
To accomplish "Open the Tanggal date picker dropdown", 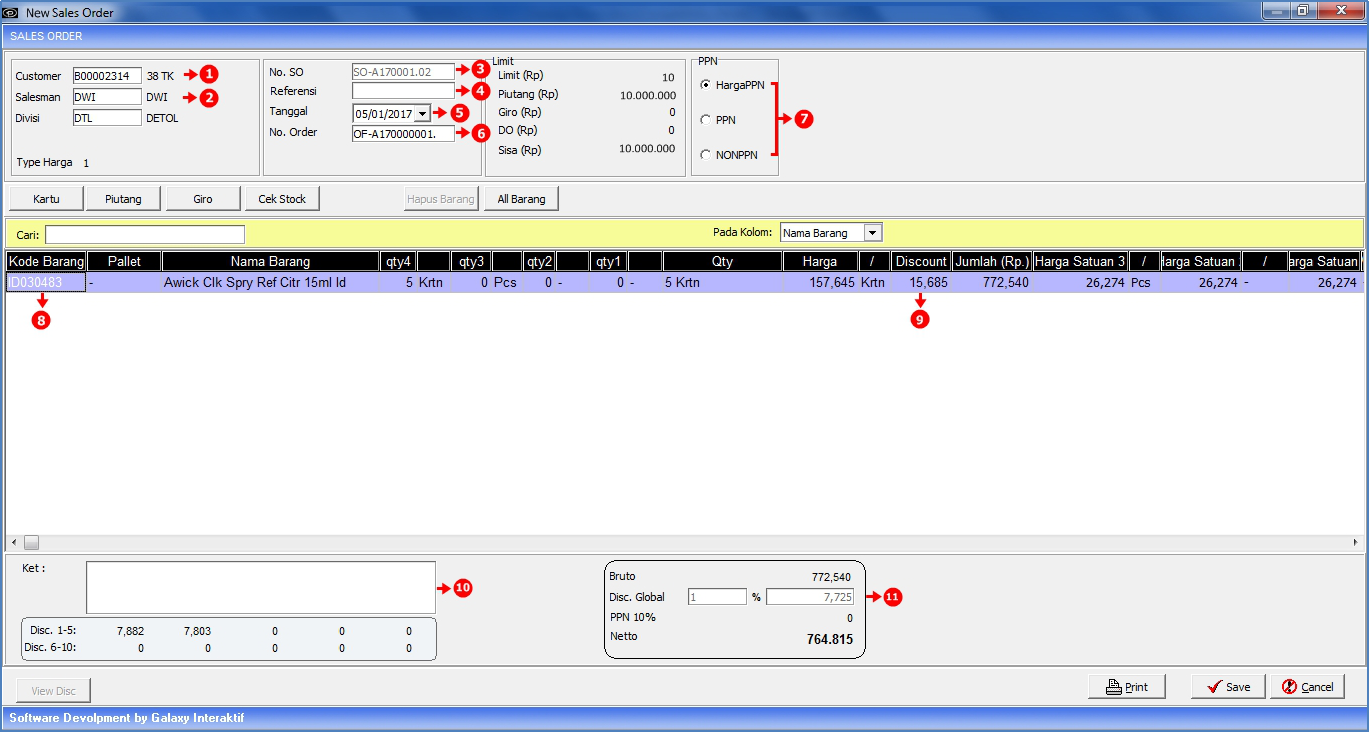I will click(x=422, y=114).
